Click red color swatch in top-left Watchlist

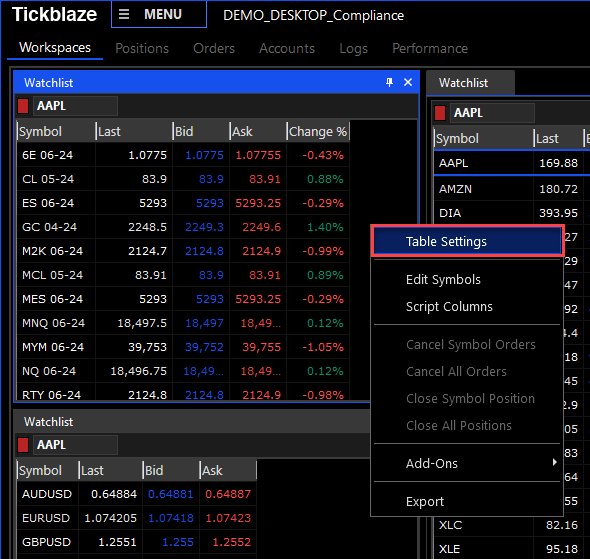point(23,106)
